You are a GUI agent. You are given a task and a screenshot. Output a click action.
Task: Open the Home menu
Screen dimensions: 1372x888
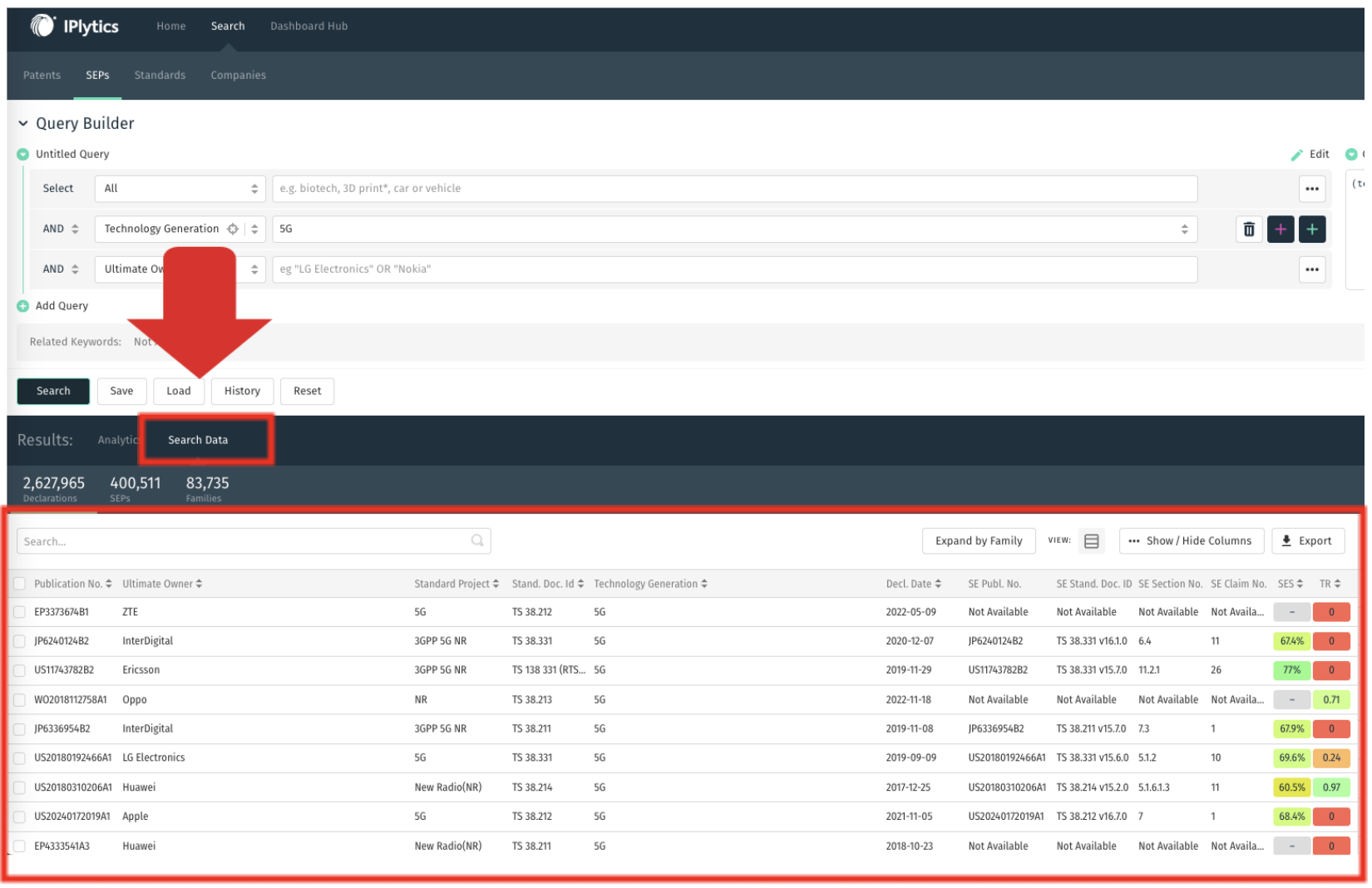171,27
